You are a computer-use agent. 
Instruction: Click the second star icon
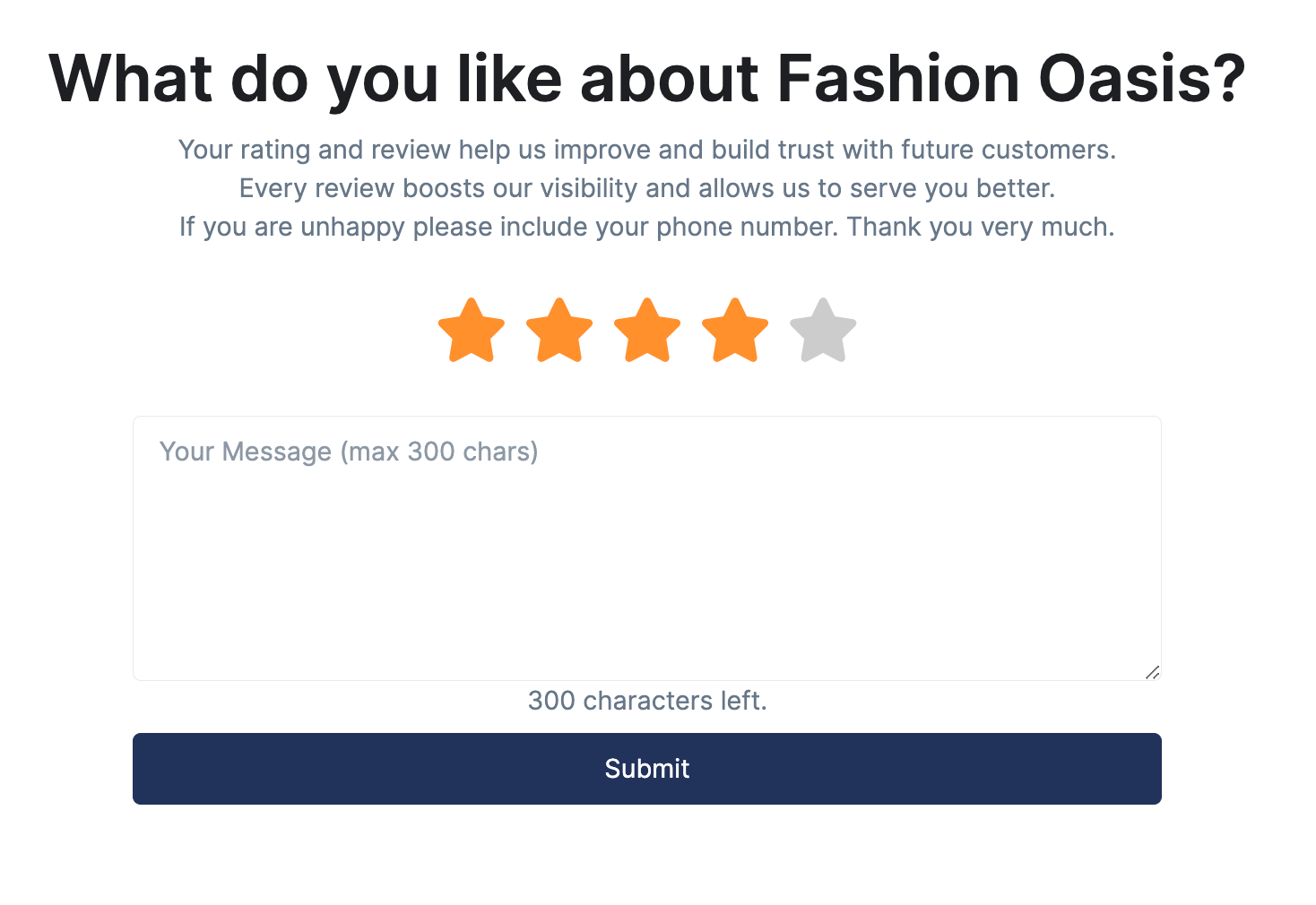(558, 330)
